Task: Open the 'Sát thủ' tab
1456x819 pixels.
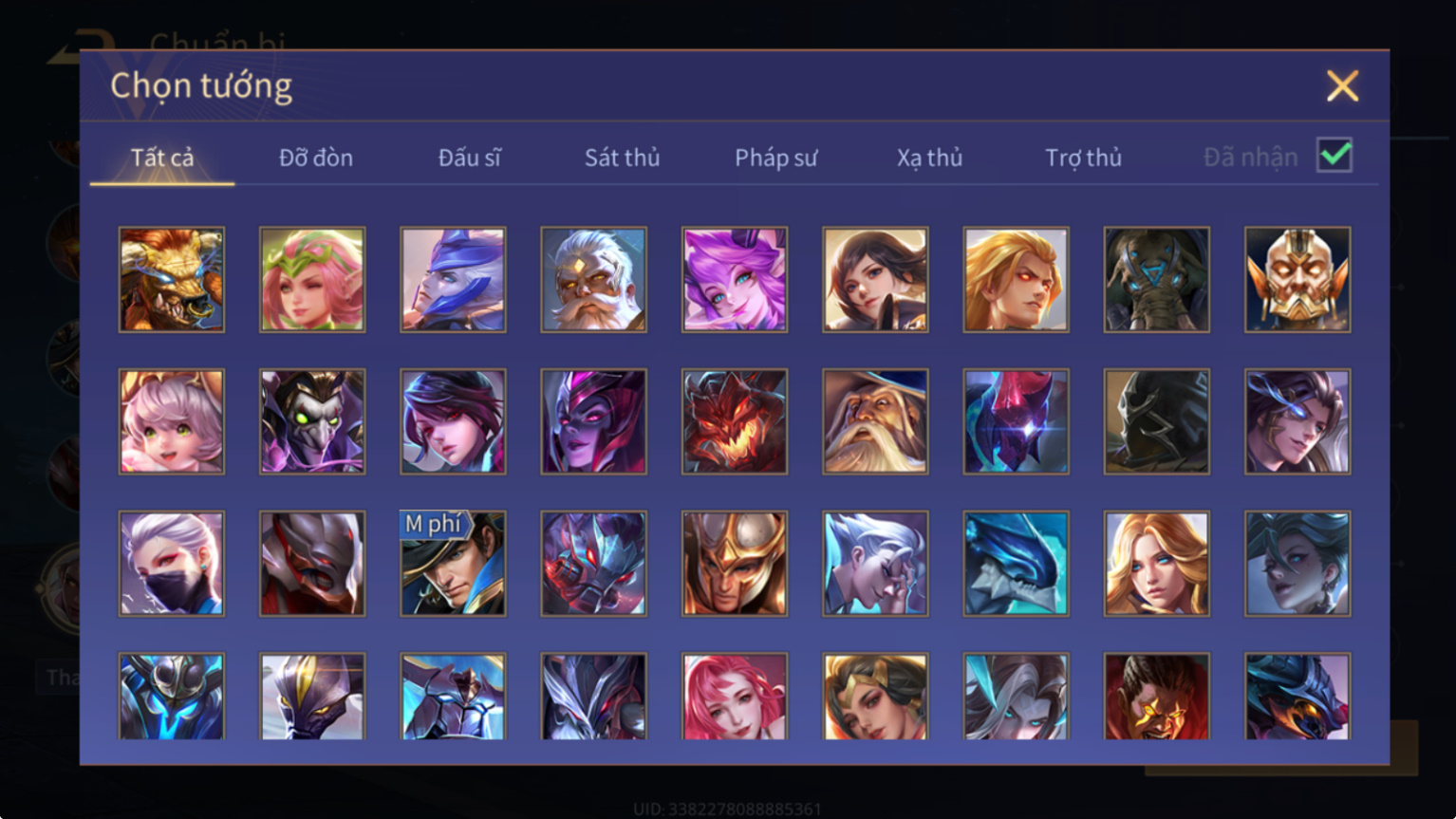Action: pyautogui.click(x=622, y=158)
